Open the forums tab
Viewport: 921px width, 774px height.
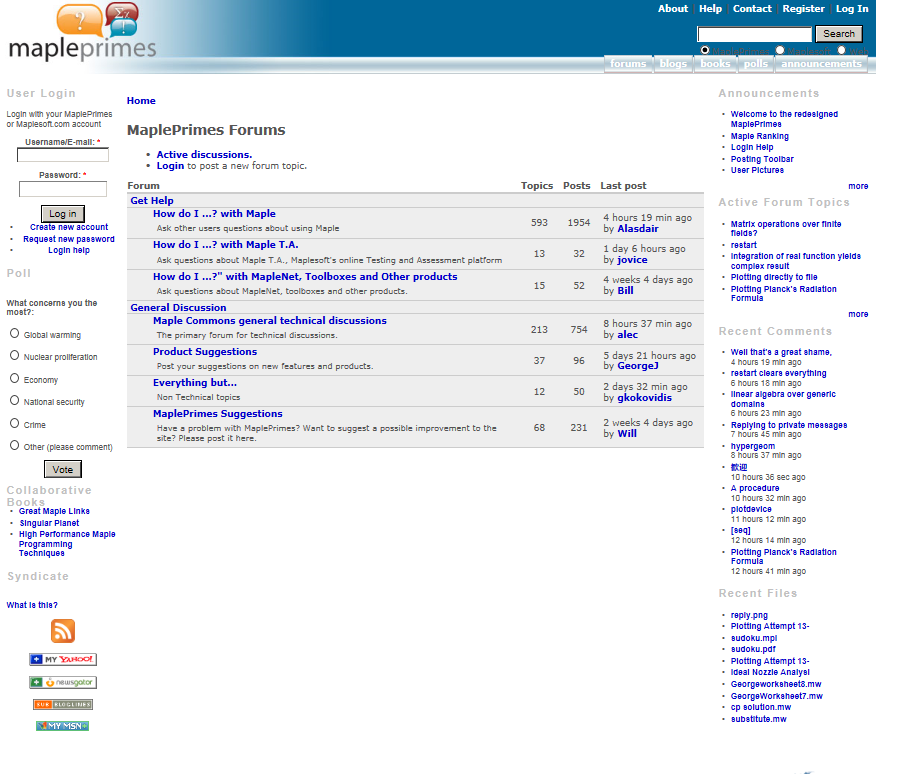(x=628, y=63)
